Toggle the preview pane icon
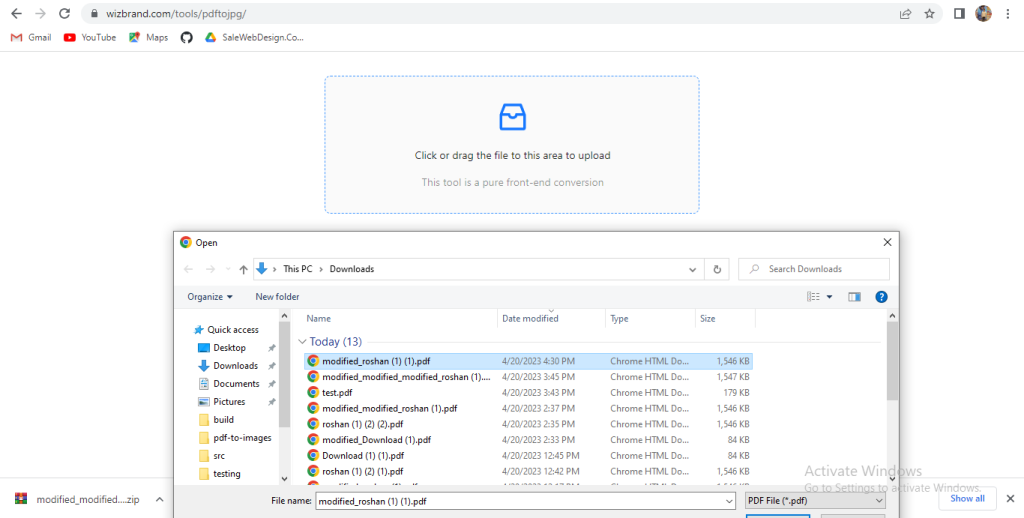 [x=854, y=297]
